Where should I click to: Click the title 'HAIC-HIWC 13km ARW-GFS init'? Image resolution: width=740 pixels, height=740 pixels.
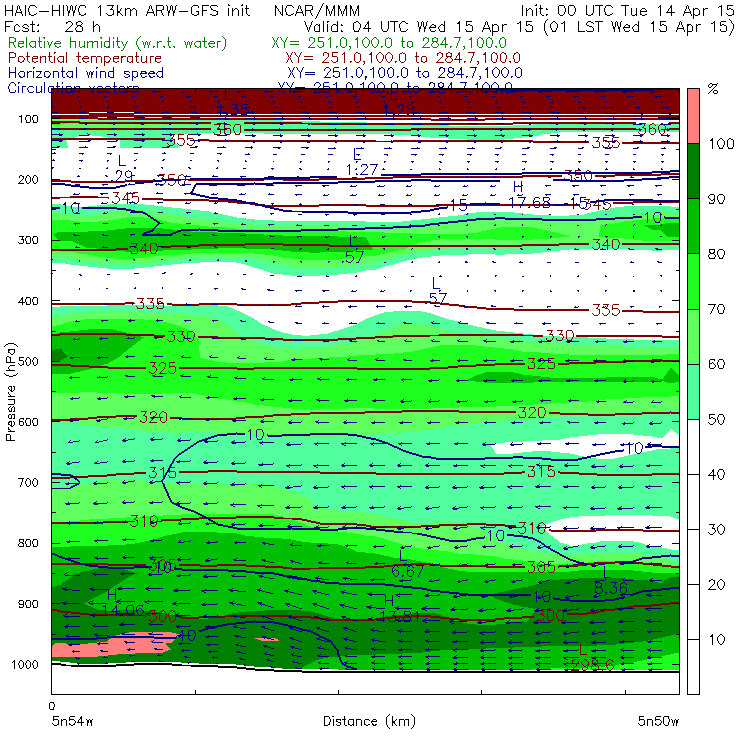click(126, 11)
